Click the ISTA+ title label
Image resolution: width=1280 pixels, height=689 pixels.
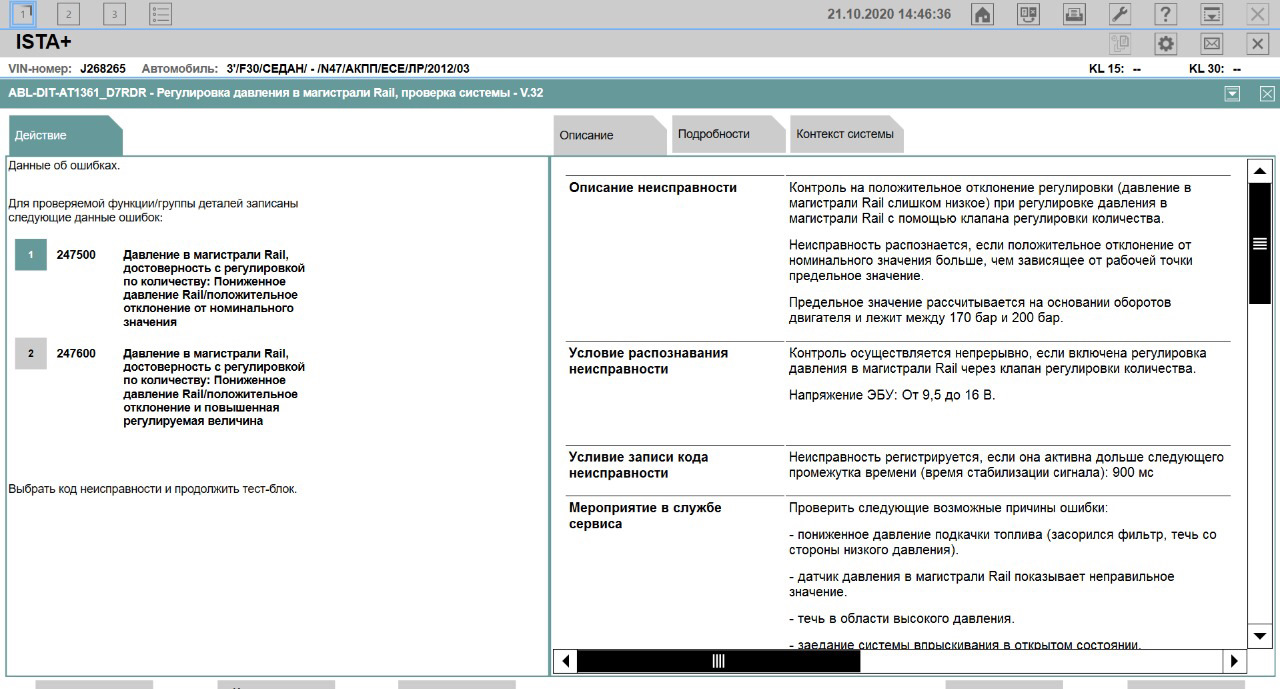tap(44, 43)
